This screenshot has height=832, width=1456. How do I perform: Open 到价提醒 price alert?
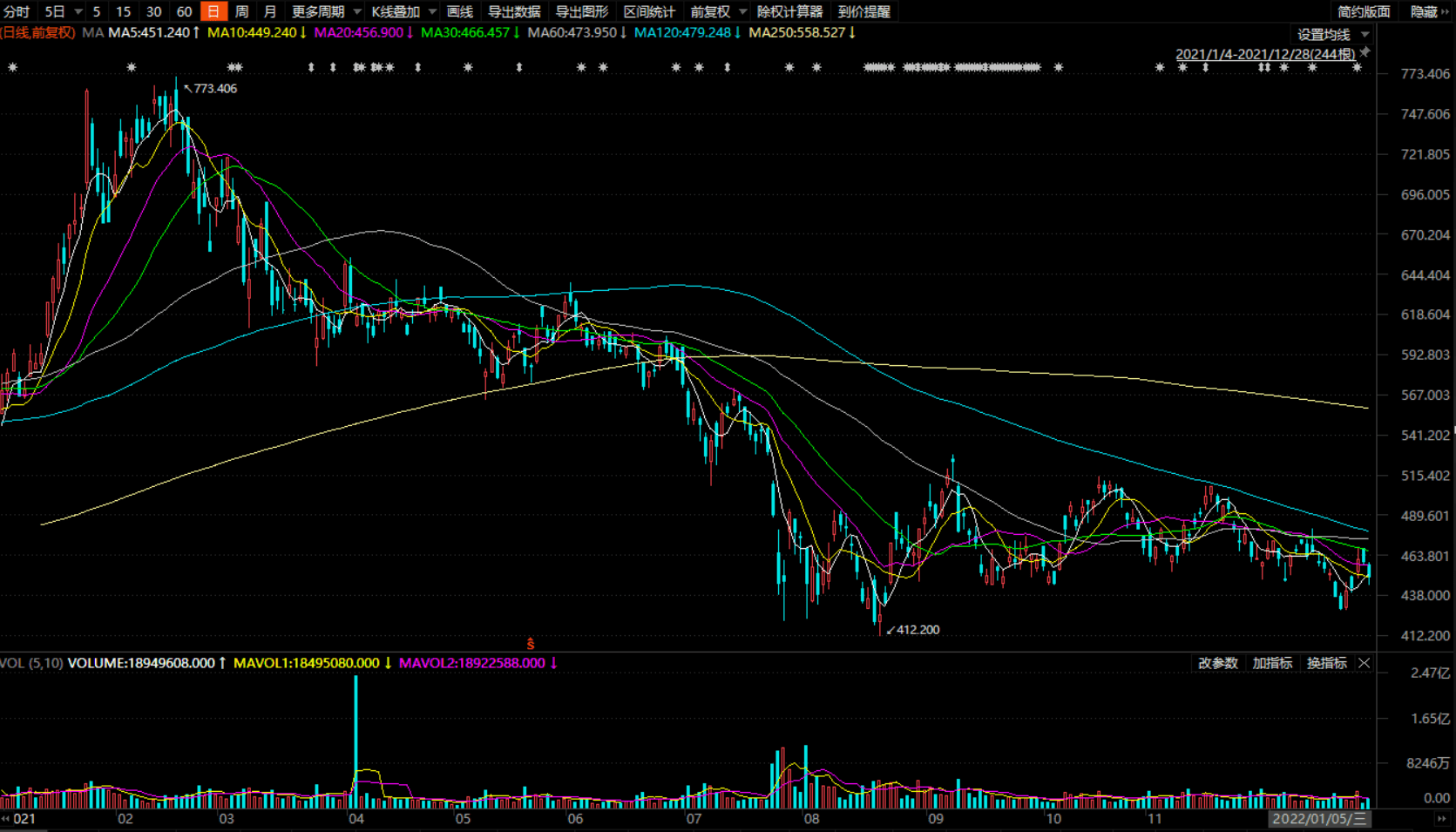[864, 11]
